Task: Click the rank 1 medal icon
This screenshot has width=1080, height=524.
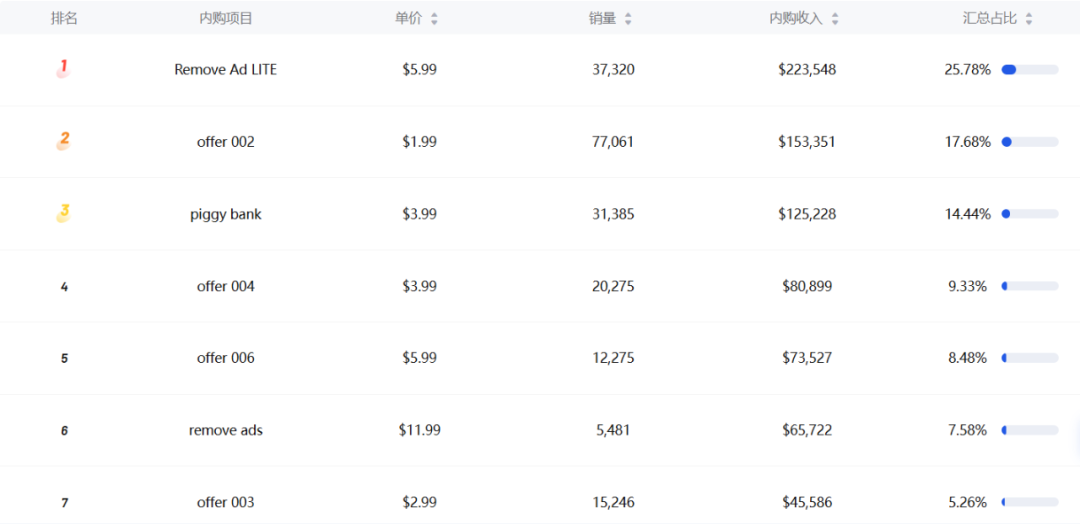Action: 63,69
